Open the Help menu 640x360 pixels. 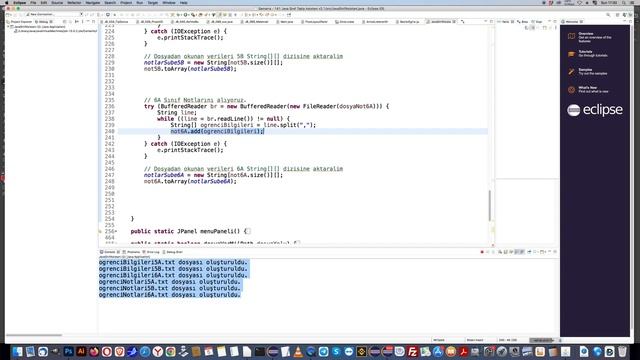point(184,3)
